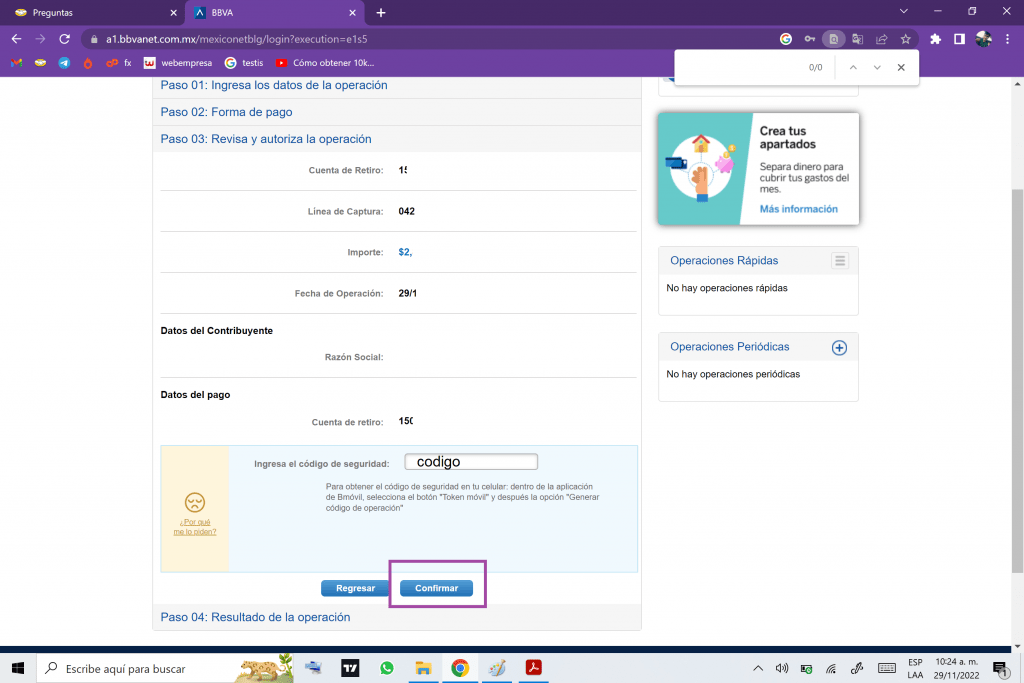The image size is (1024, 683).
Task: Open TradingView from taskbar
Action: click(x=350, y=668)
